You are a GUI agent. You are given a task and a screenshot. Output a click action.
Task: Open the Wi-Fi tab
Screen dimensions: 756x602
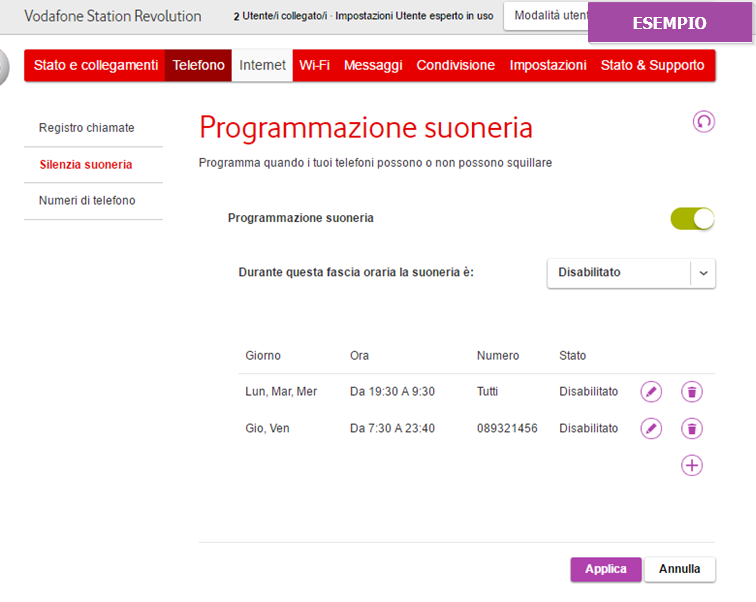[314, 65]
